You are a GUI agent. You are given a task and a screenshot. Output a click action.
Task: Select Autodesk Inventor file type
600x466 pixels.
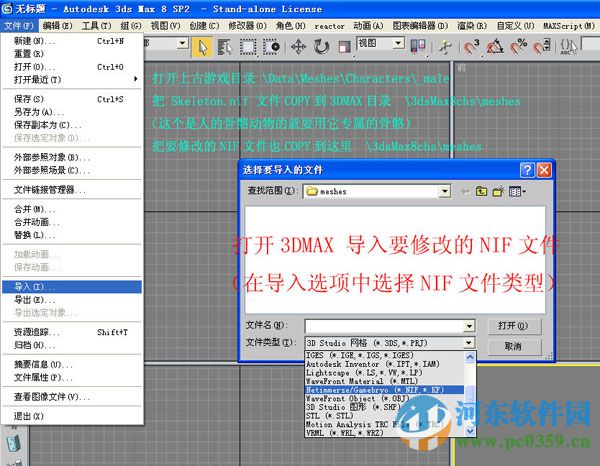point(385,364)
